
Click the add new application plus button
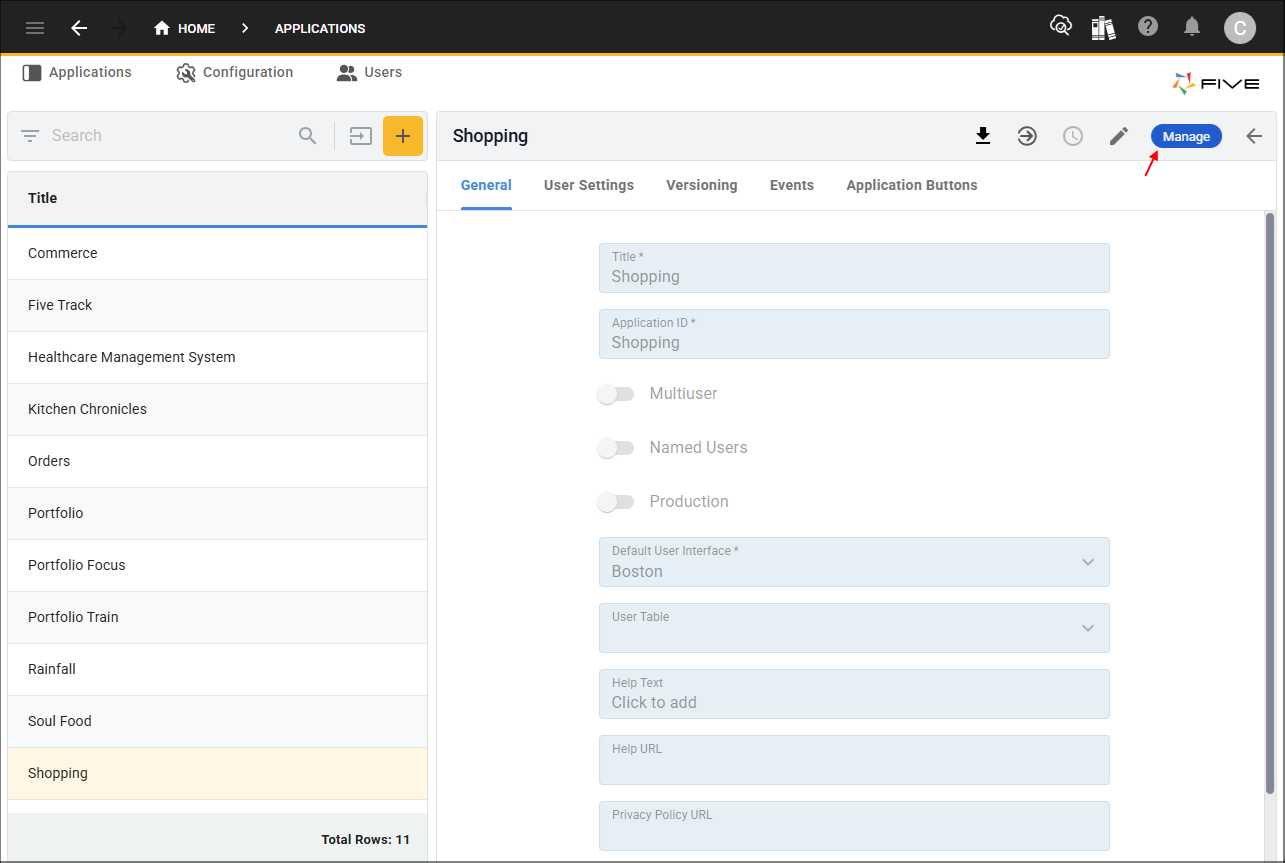(403, 136)
